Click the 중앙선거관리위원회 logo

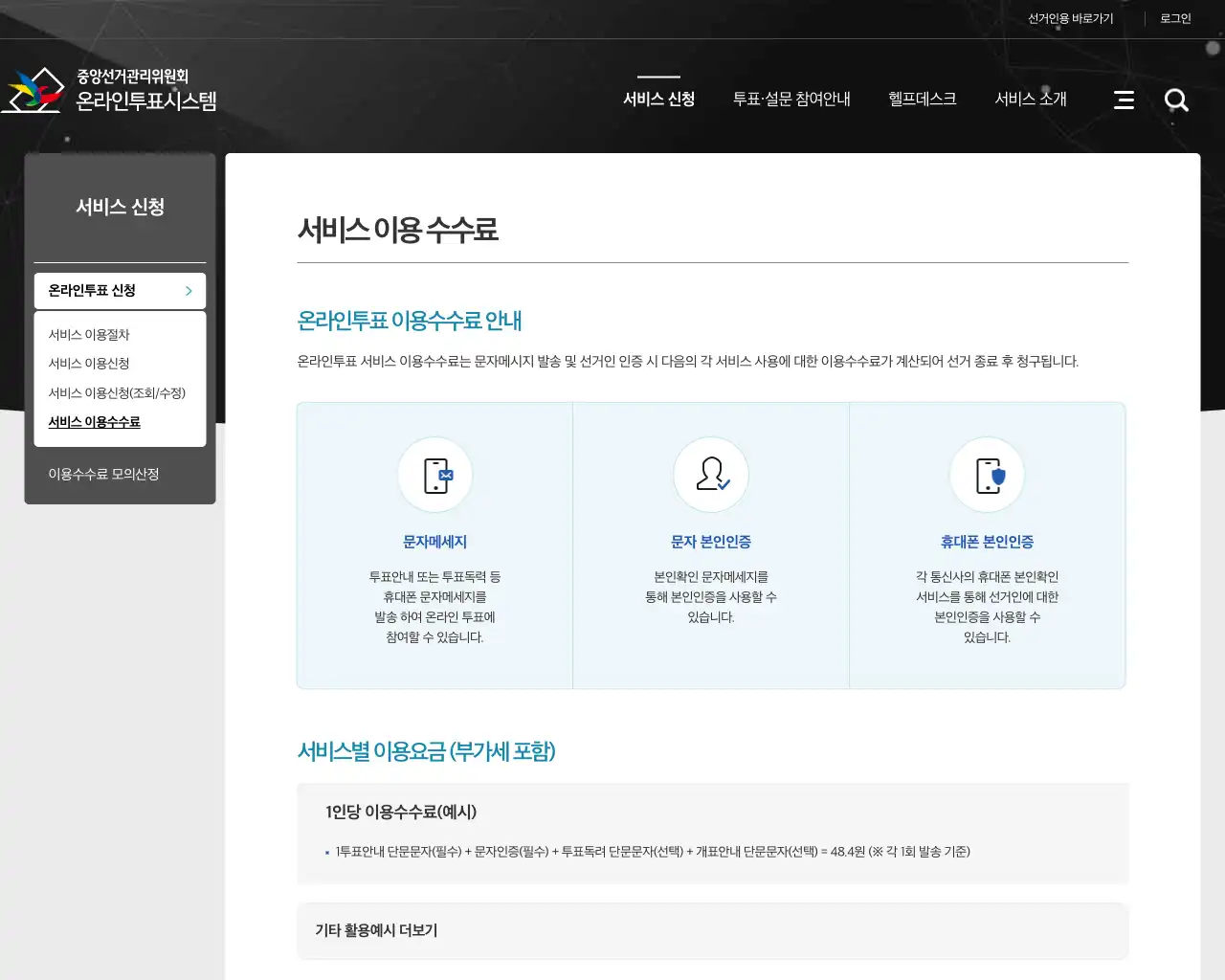[115, 89]
